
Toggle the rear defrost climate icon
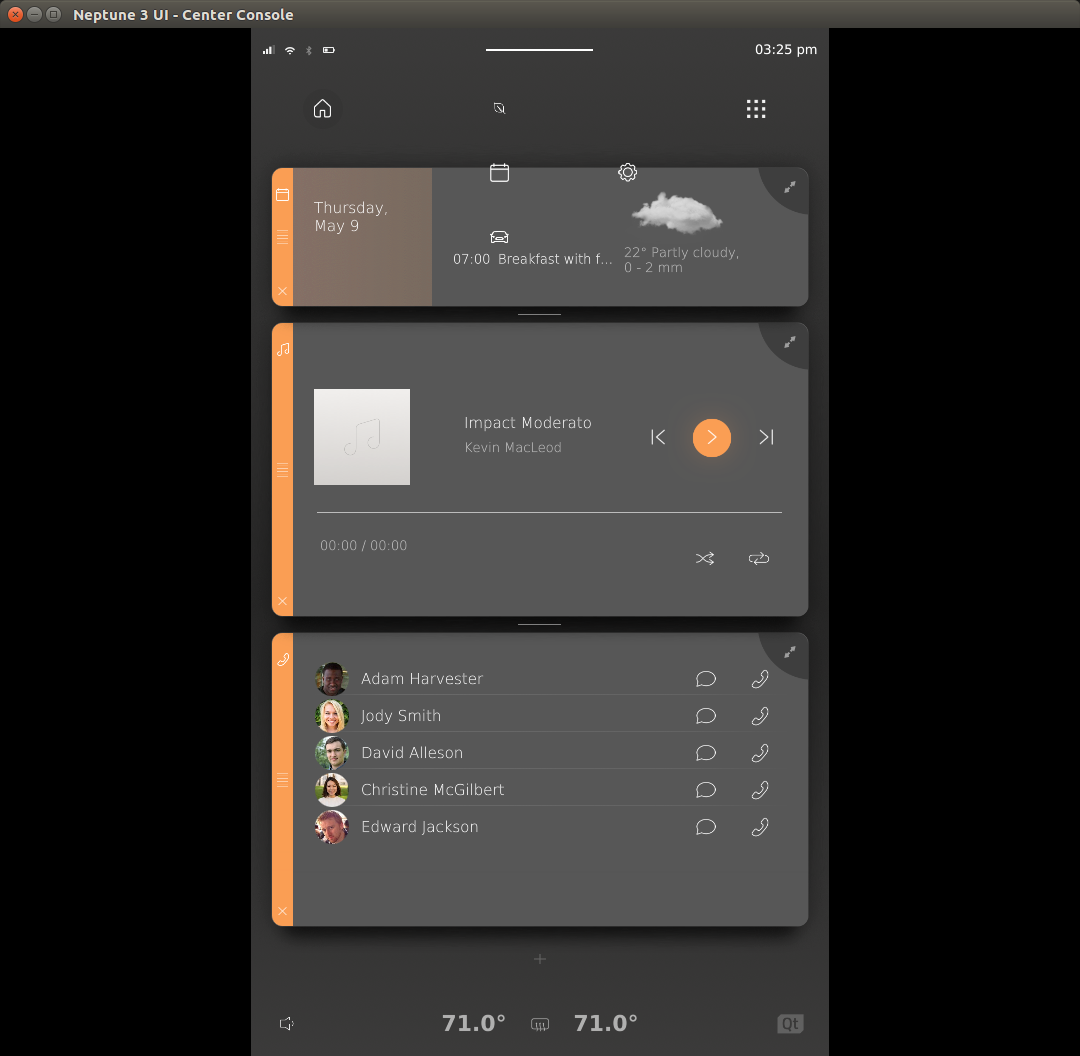540,1024
